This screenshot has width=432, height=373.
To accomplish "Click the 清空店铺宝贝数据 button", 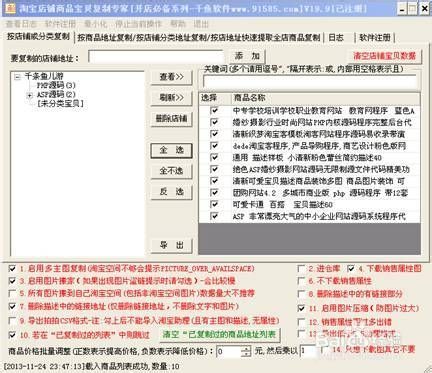I will coord(384,56).
